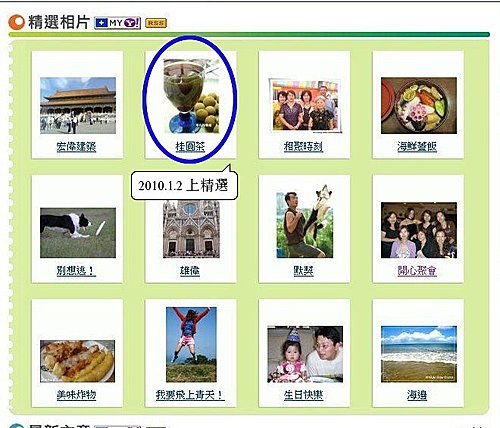Click the 默契 caption link

click(x=303, y=271)
